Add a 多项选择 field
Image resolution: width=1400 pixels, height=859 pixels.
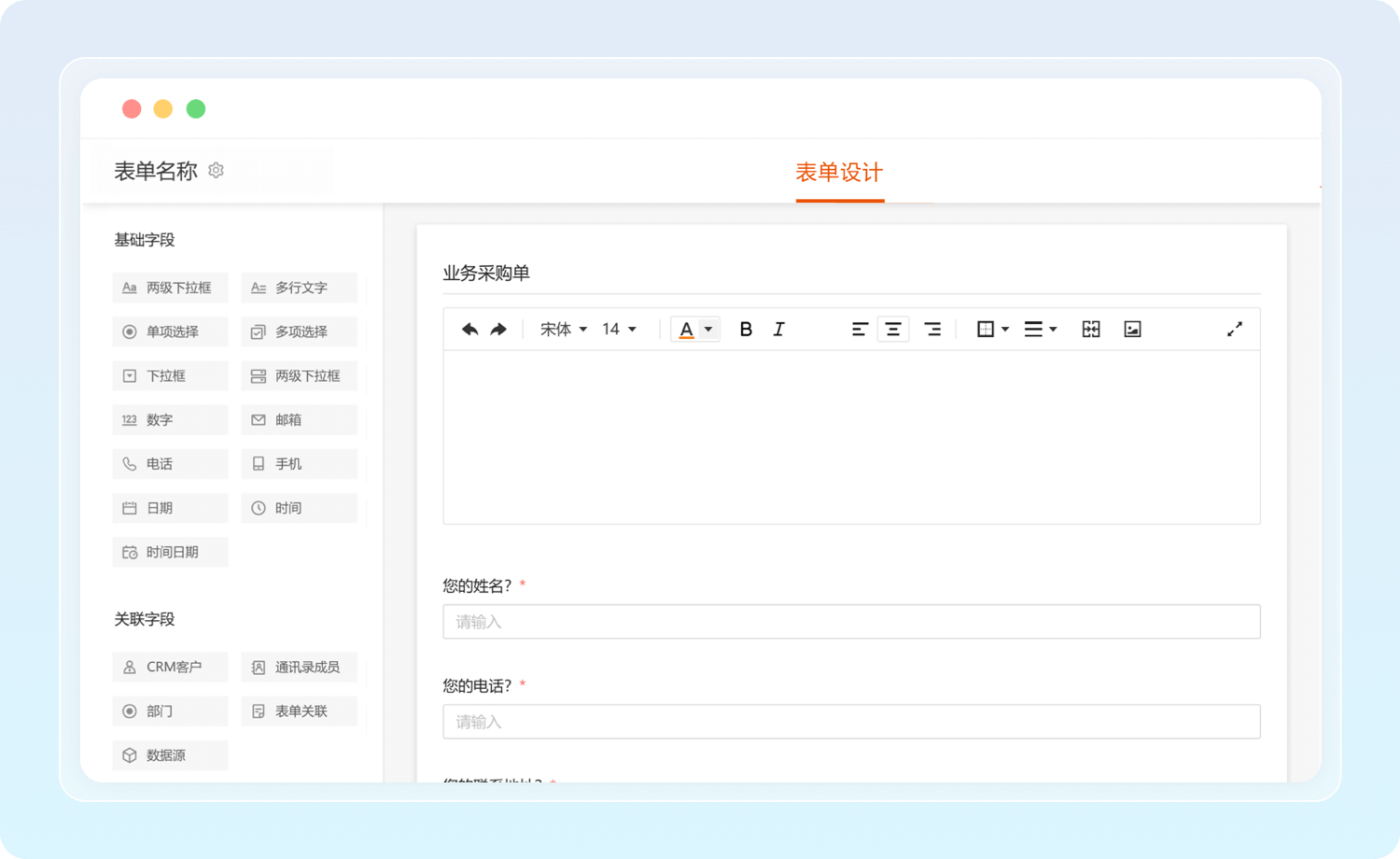pos(299,331)
